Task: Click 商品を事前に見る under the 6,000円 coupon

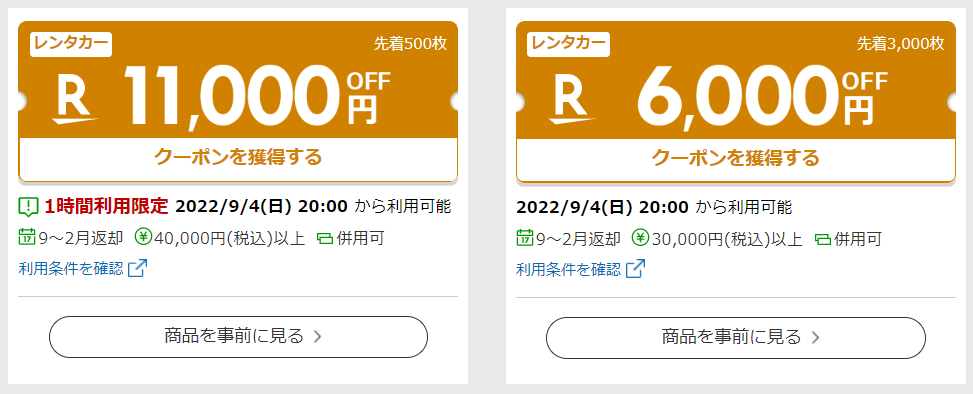Action: [x=736, y=338]
